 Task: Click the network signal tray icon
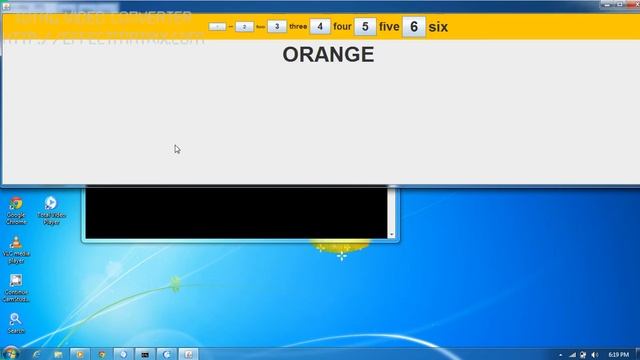click(x=573, y=355)
